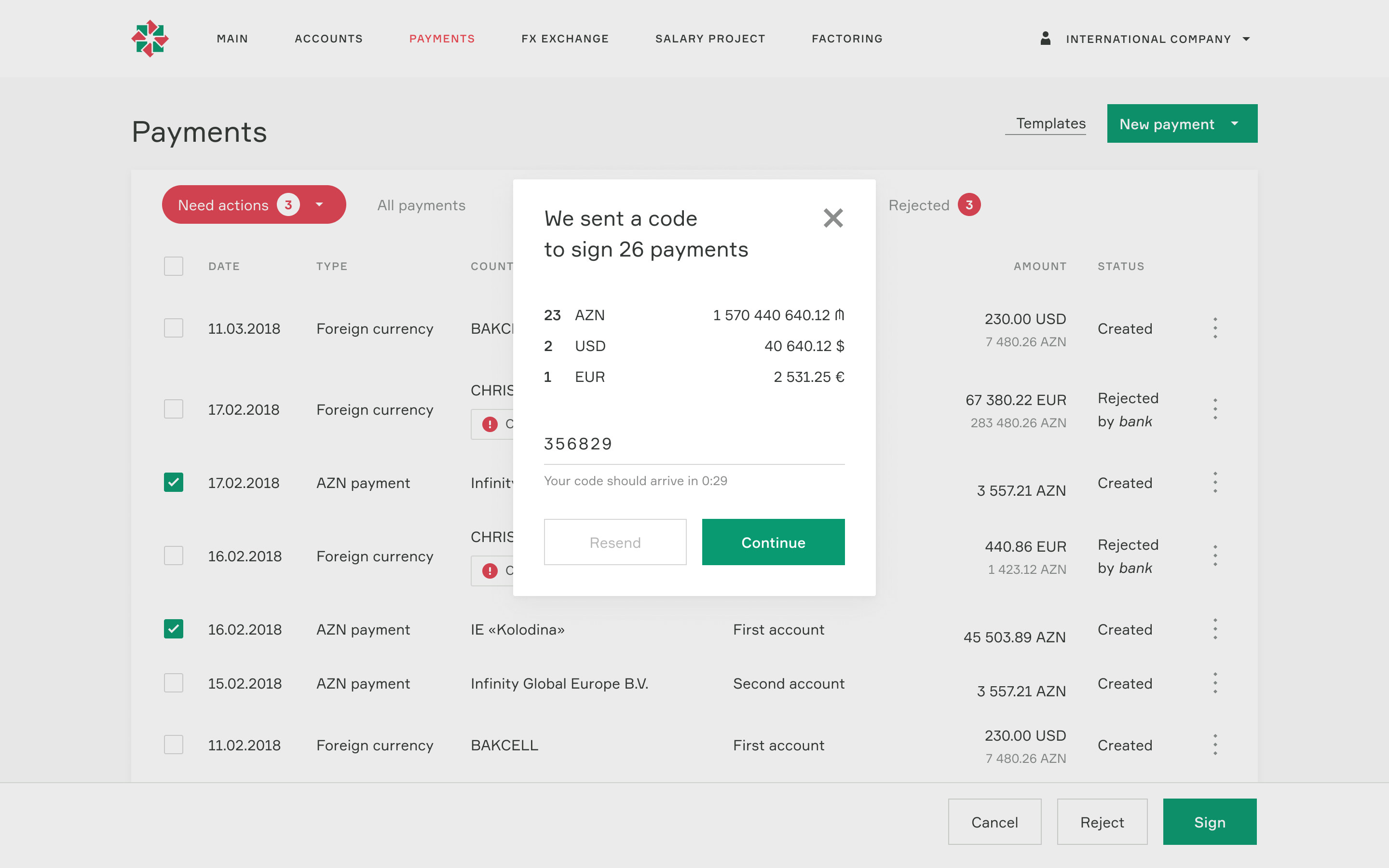Uncheck the 17.02.2018 AZN payment row
Viewport: 1389px width, 868px height.
173,482
